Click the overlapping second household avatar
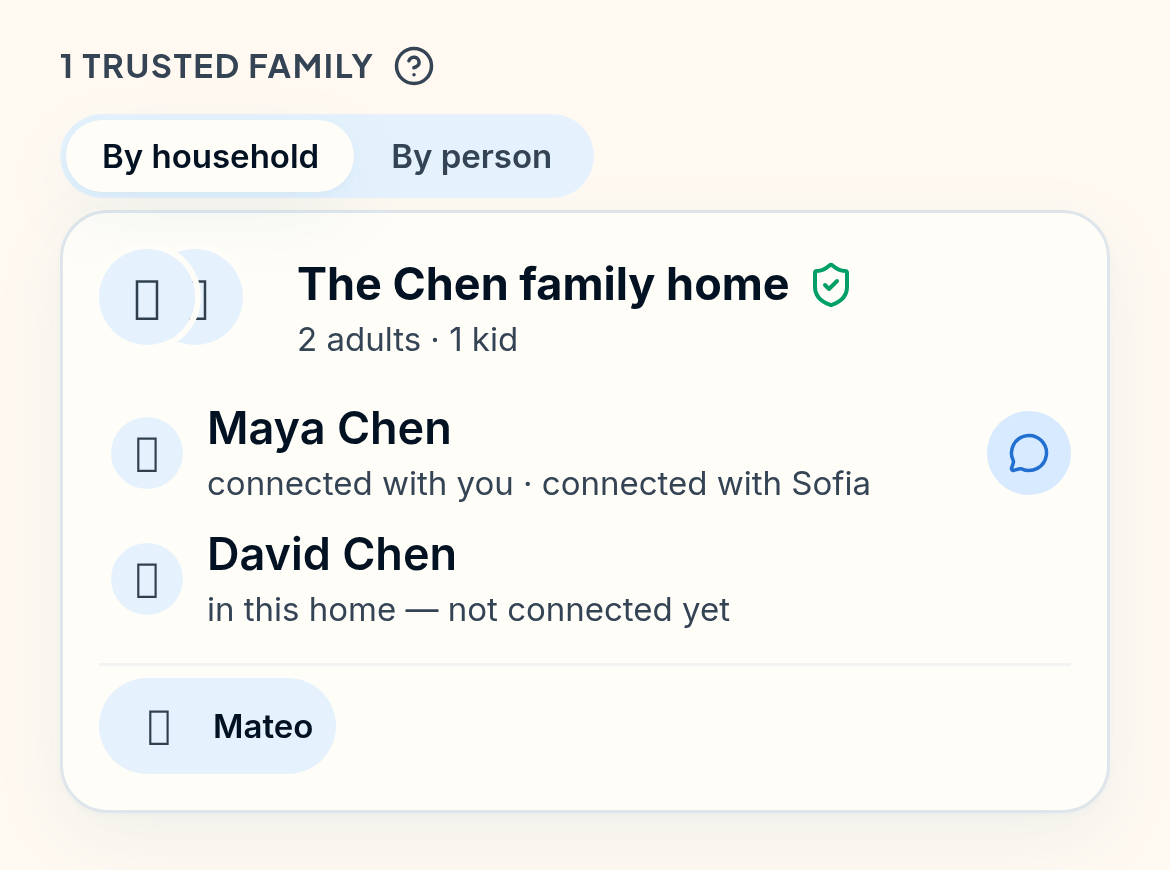1170x870 pixels. [219, 297]
